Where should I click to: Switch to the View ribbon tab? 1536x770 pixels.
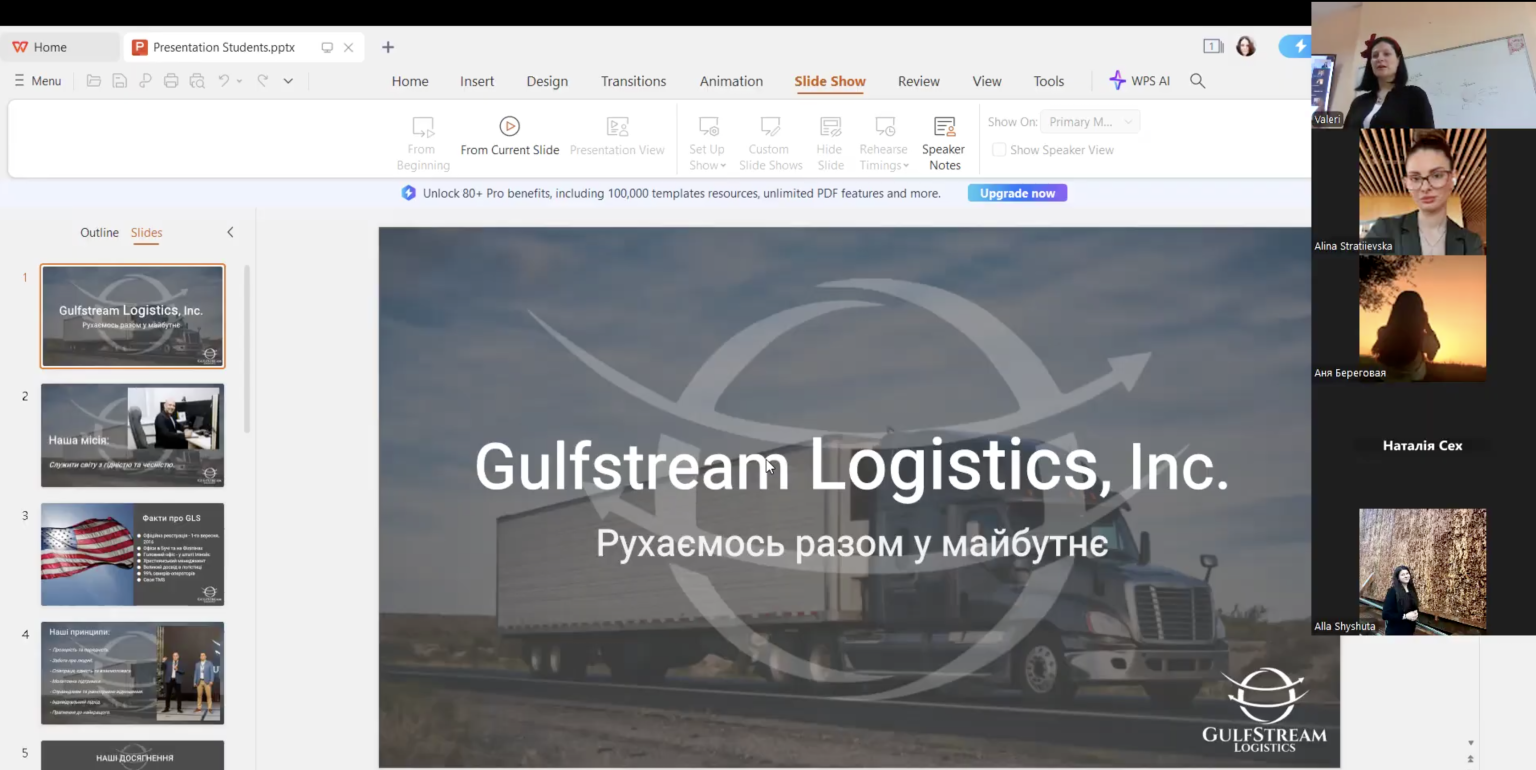pyautogui.click(x=987, y=81)
